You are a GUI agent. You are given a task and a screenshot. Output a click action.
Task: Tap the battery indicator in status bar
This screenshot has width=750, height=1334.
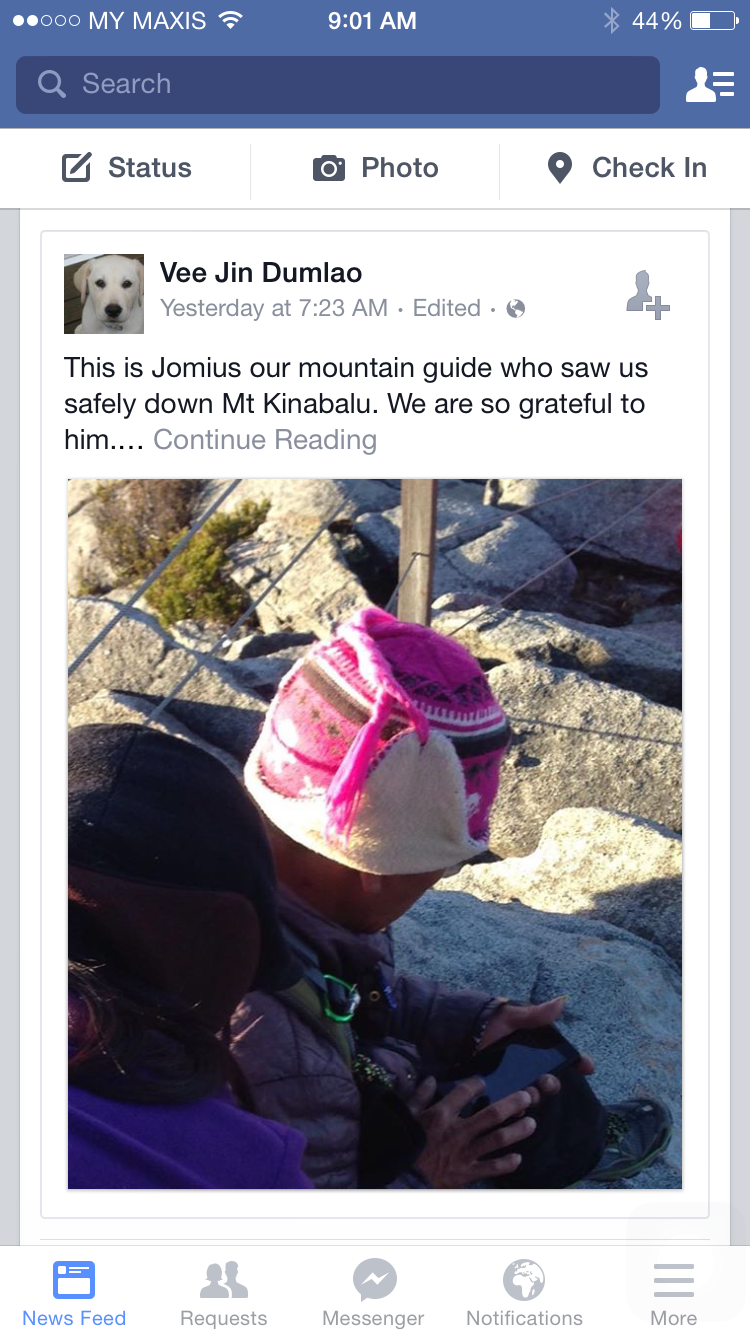tap(713, 21)
